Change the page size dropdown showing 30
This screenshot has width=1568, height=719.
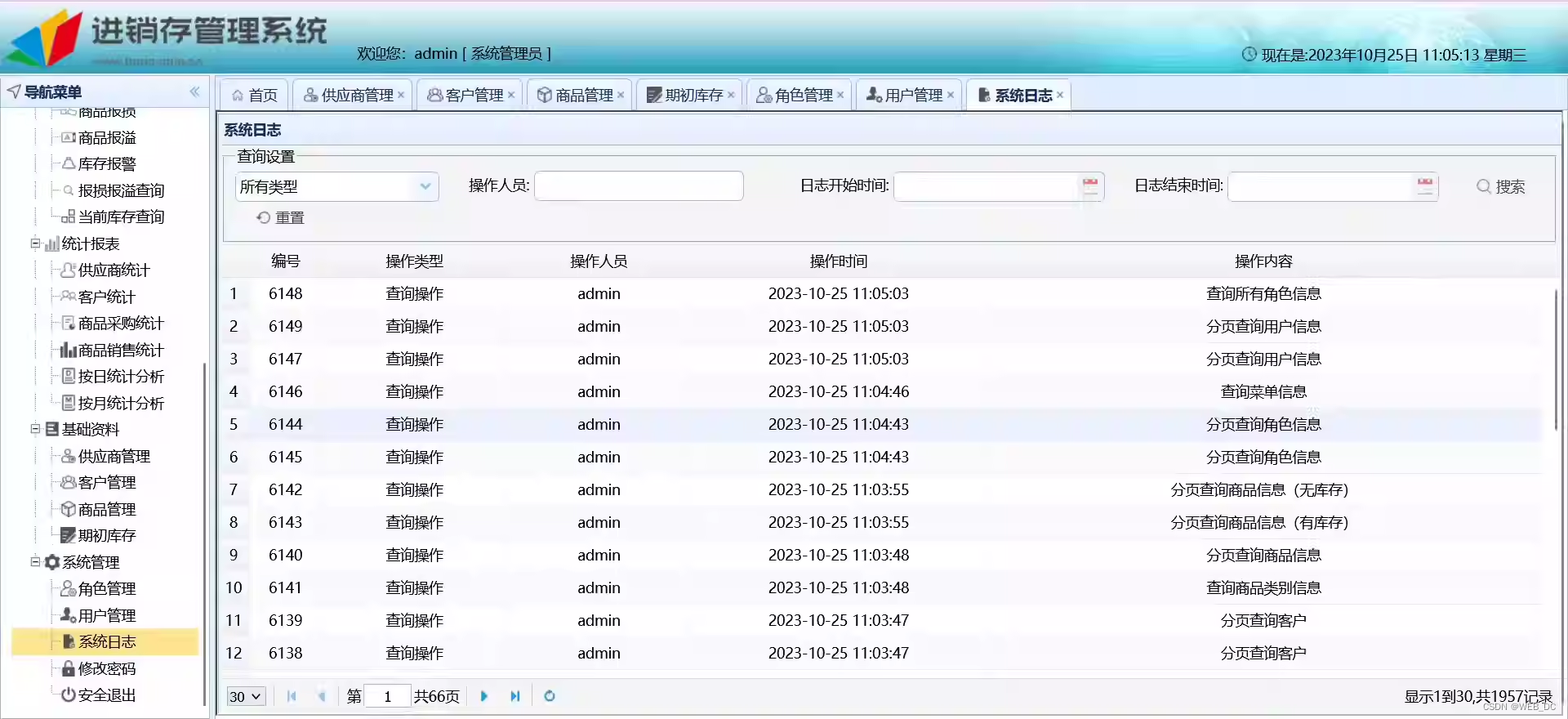[246, 696]
